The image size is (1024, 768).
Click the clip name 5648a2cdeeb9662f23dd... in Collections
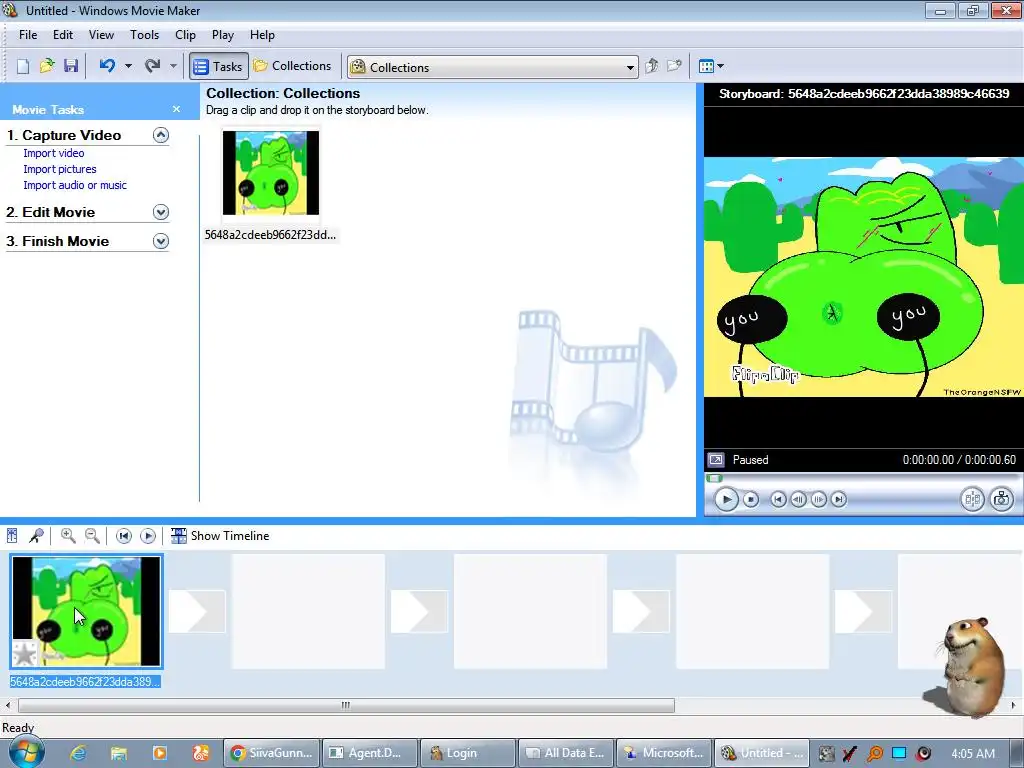click(270, 235)
